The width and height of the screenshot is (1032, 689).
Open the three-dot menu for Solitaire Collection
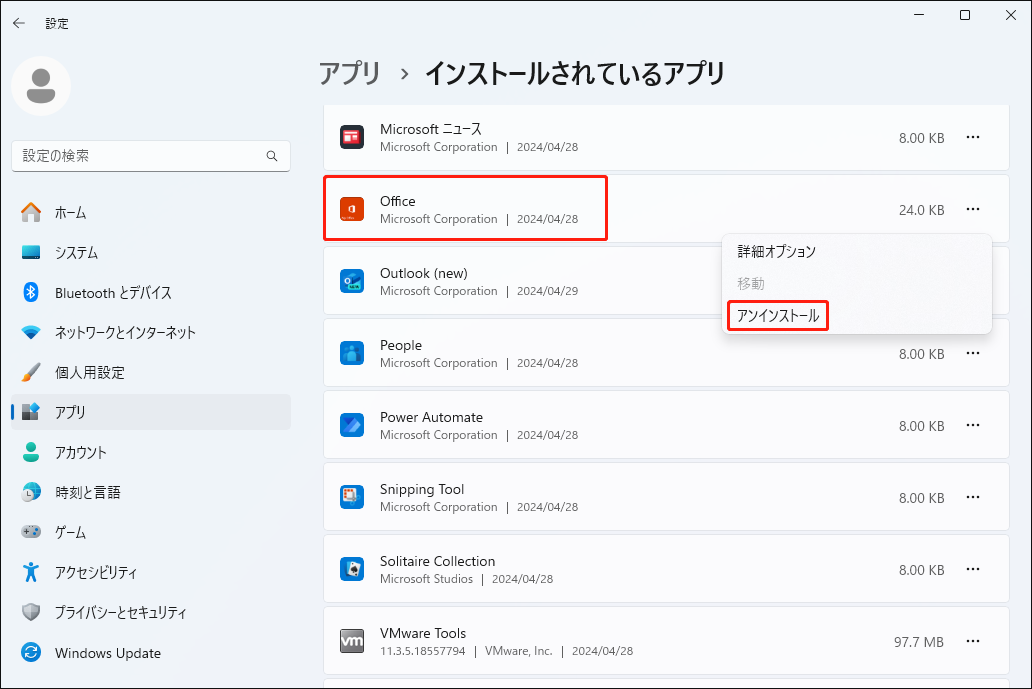[x=973, y=569]
